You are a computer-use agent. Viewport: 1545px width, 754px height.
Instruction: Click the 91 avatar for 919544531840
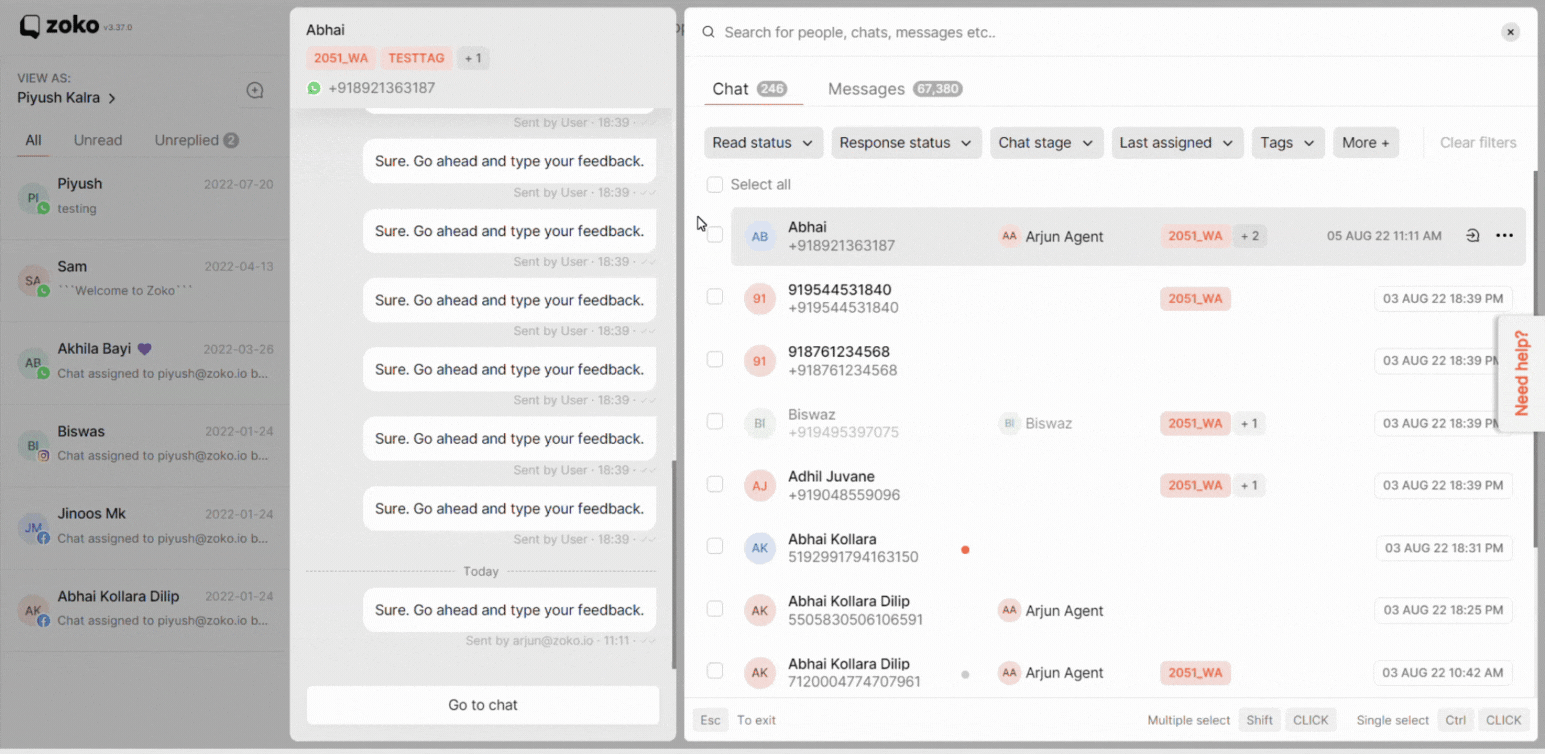pyautogui.click(x=760, y=298)
